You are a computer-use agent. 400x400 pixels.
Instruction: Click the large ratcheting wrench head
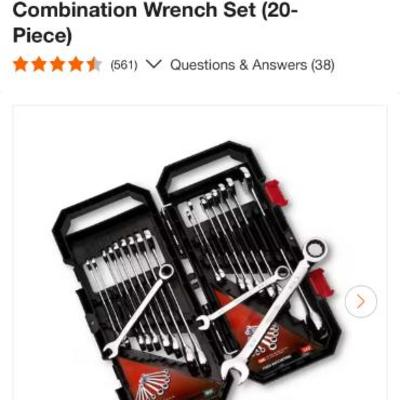[x=315, y=248]
